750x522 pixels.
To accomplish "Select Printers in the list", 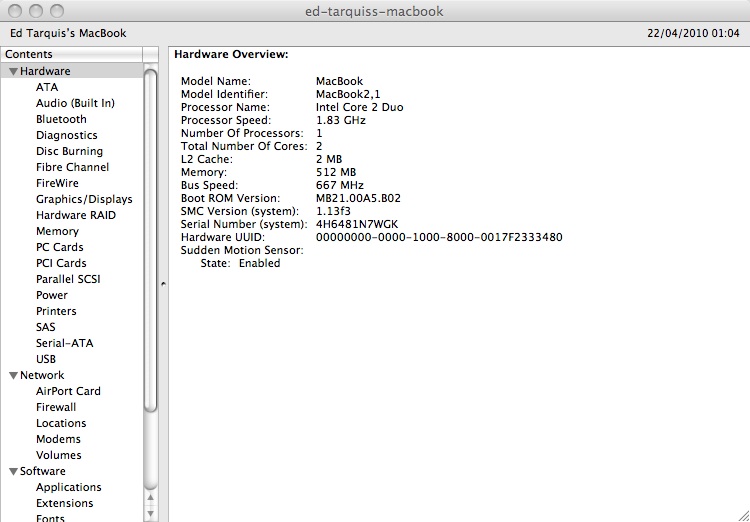I will pos(56,311).
